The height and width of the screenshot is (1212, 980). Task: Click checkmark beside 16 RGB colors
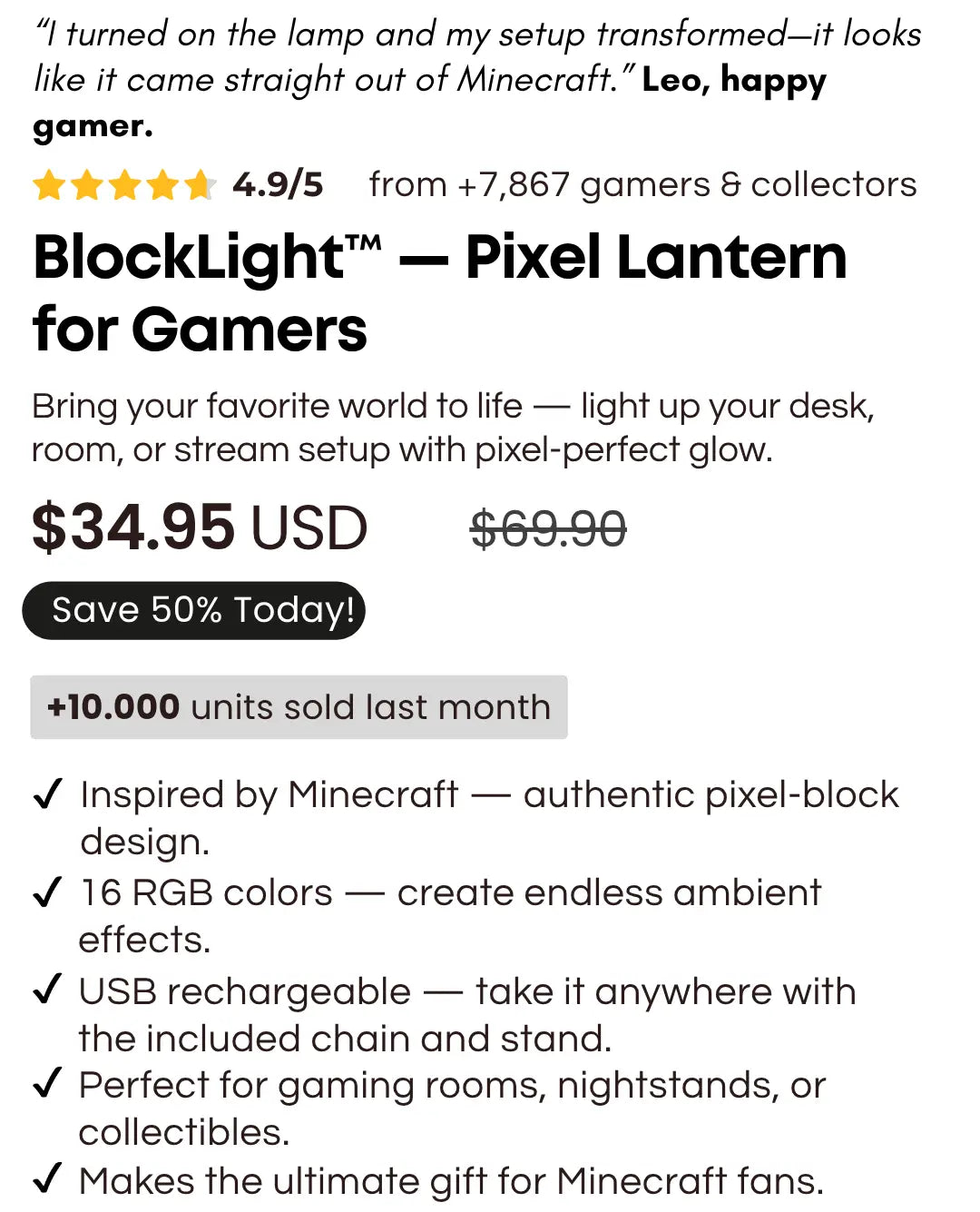click(47, 892)
